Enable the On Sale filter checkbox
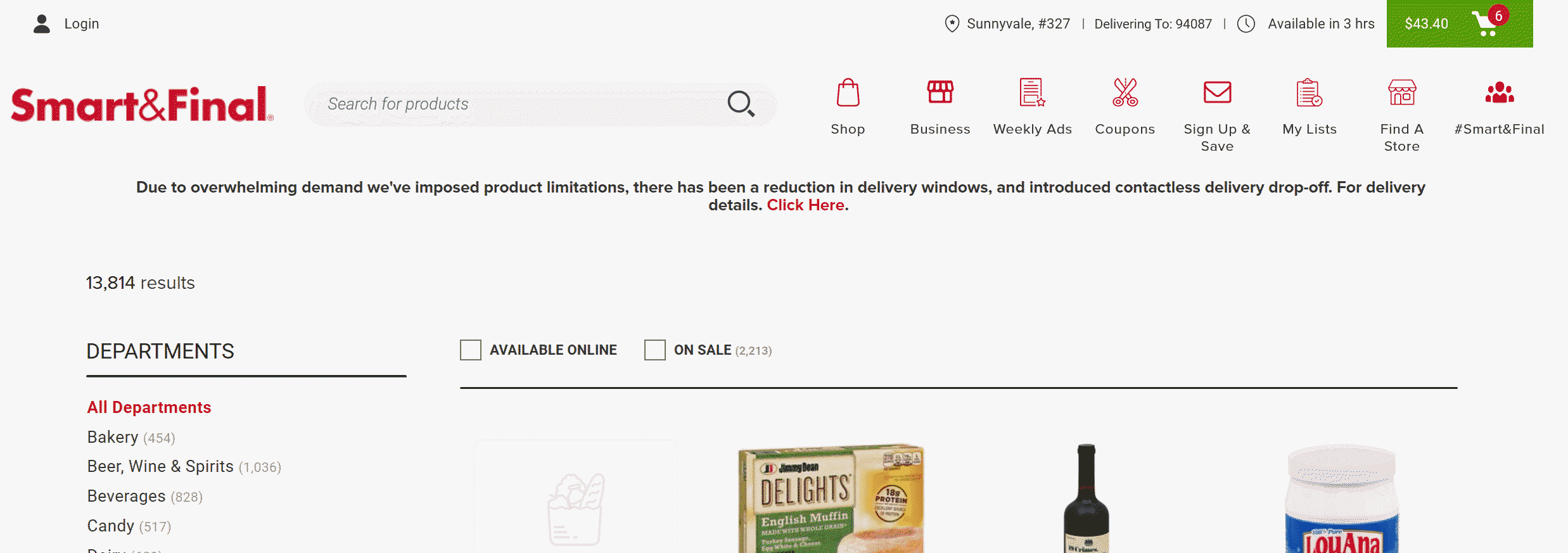The image size is (1568, 553). (655, 350)
